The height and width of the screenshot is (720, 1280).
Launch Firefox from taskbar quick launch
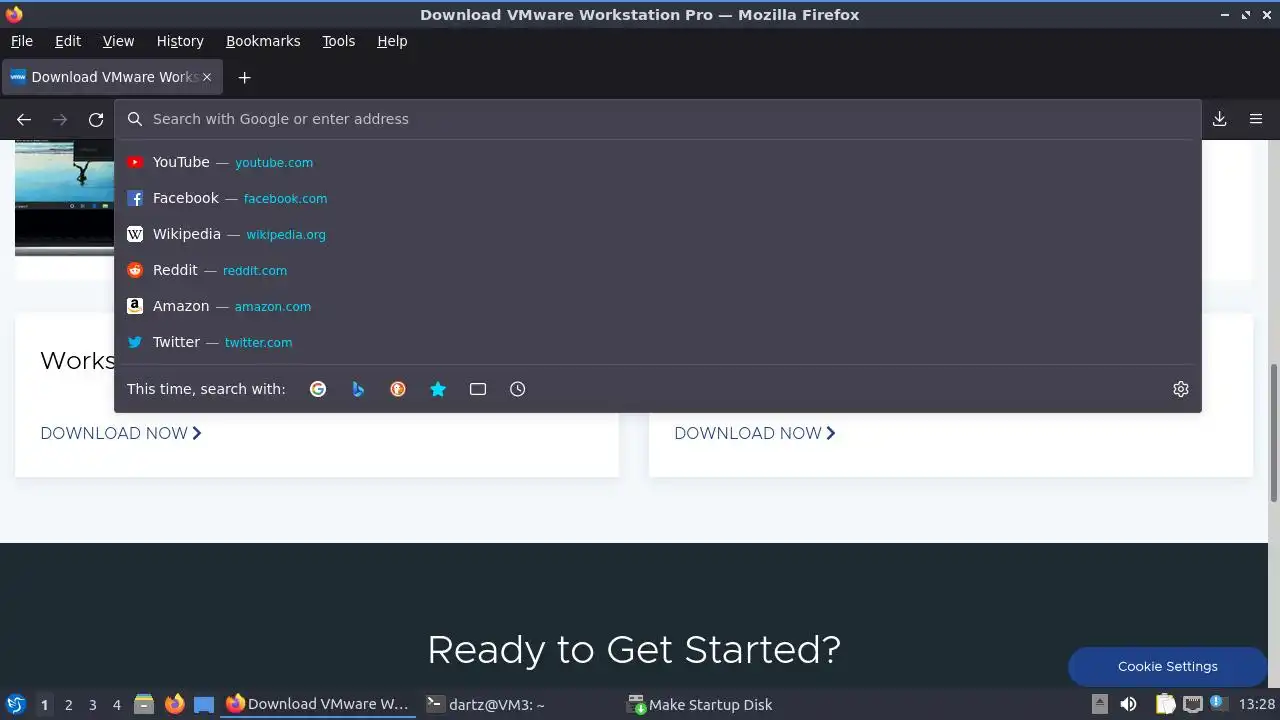[x=174, y=704]
